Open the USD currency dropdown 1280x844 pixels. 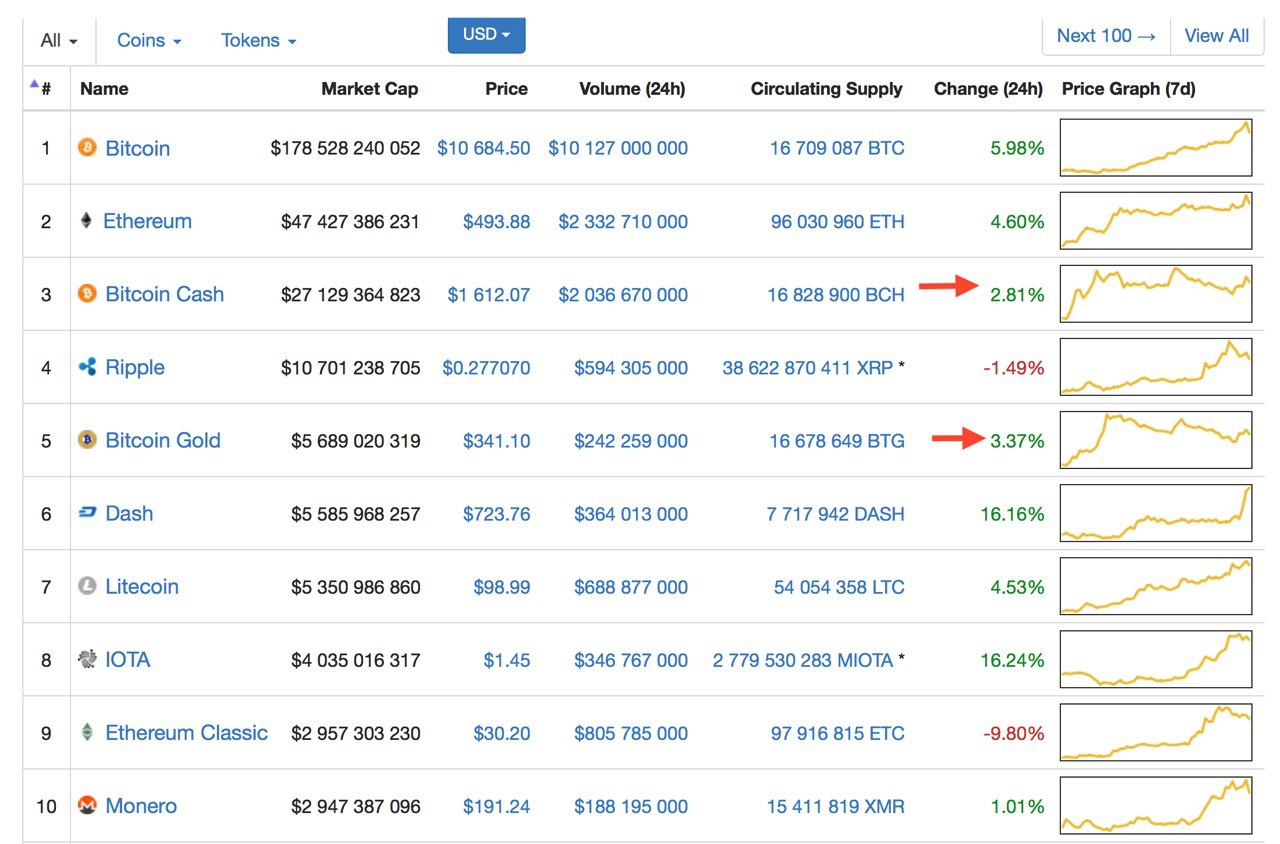click(487, 35)
